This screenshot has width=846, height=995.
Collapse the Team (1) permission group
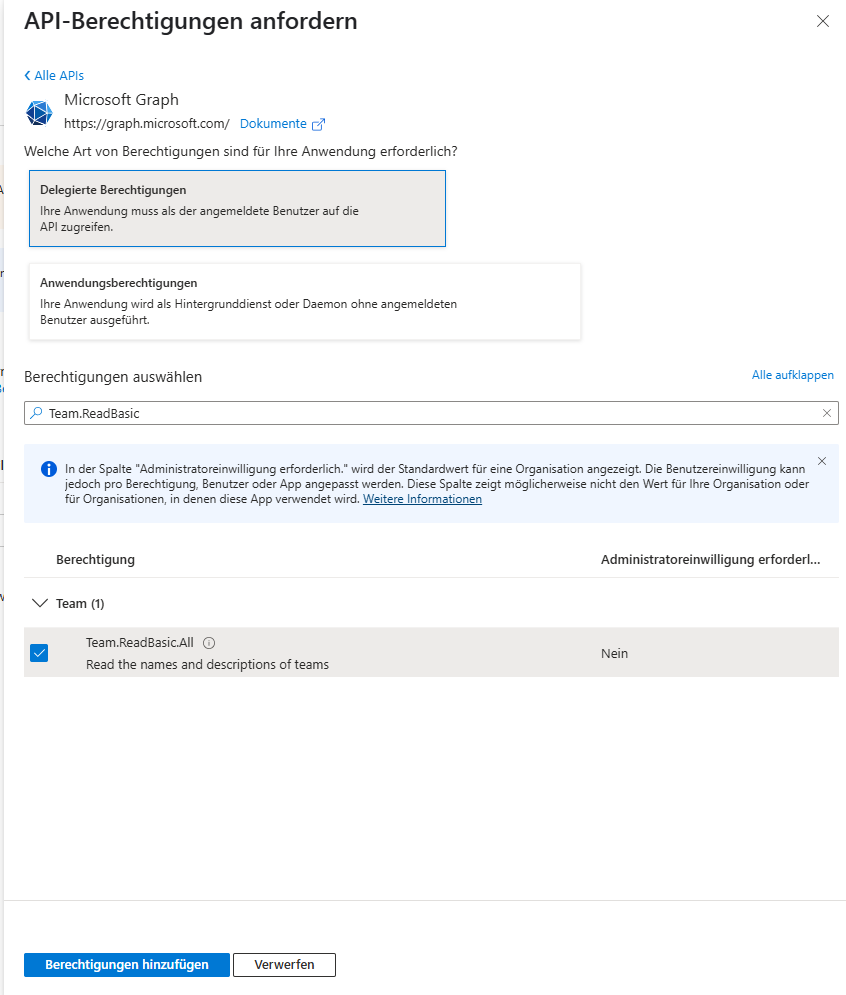[40, 603]
